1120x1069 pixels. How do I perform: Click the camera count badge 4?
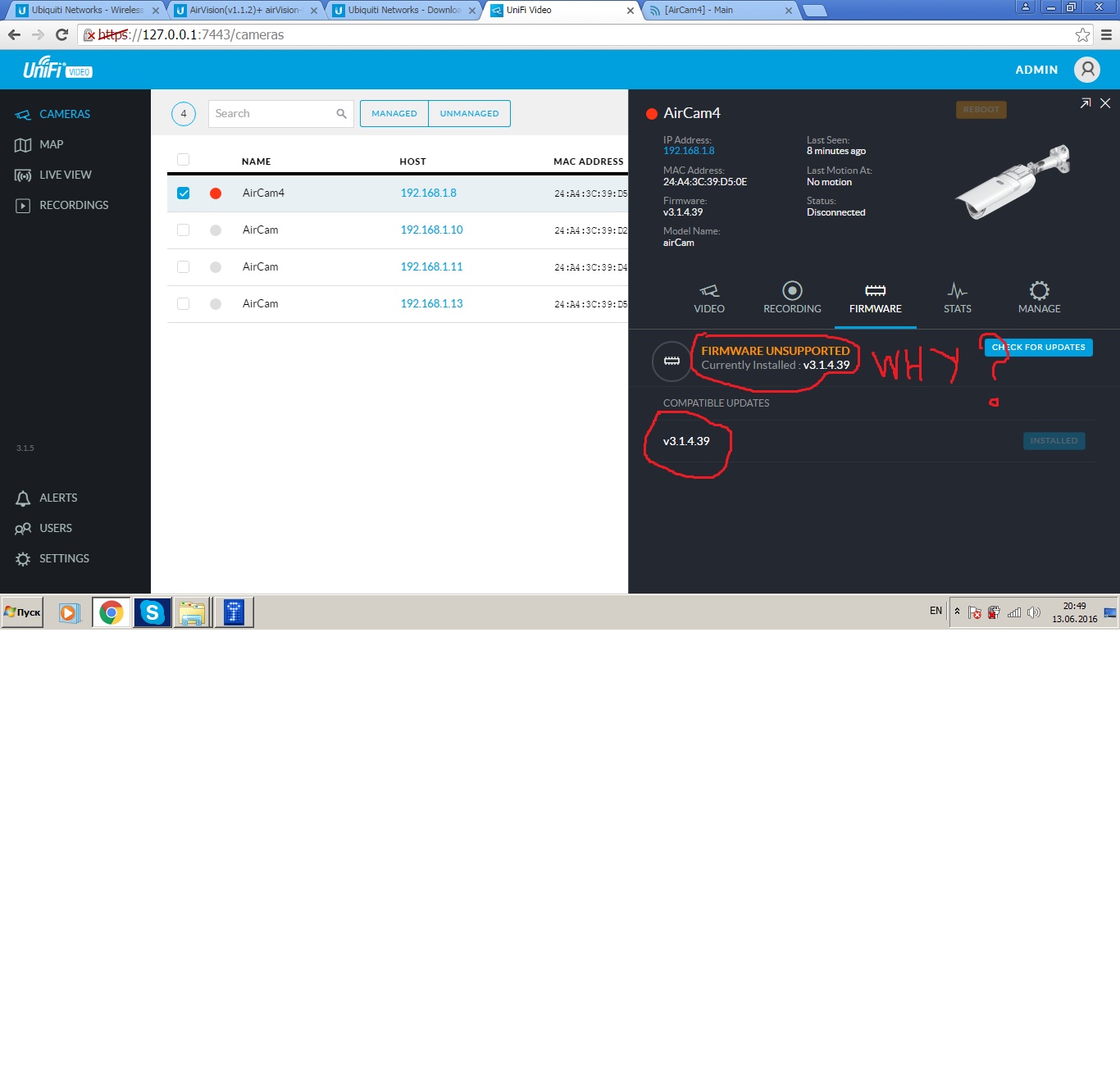tap(184, 114)
